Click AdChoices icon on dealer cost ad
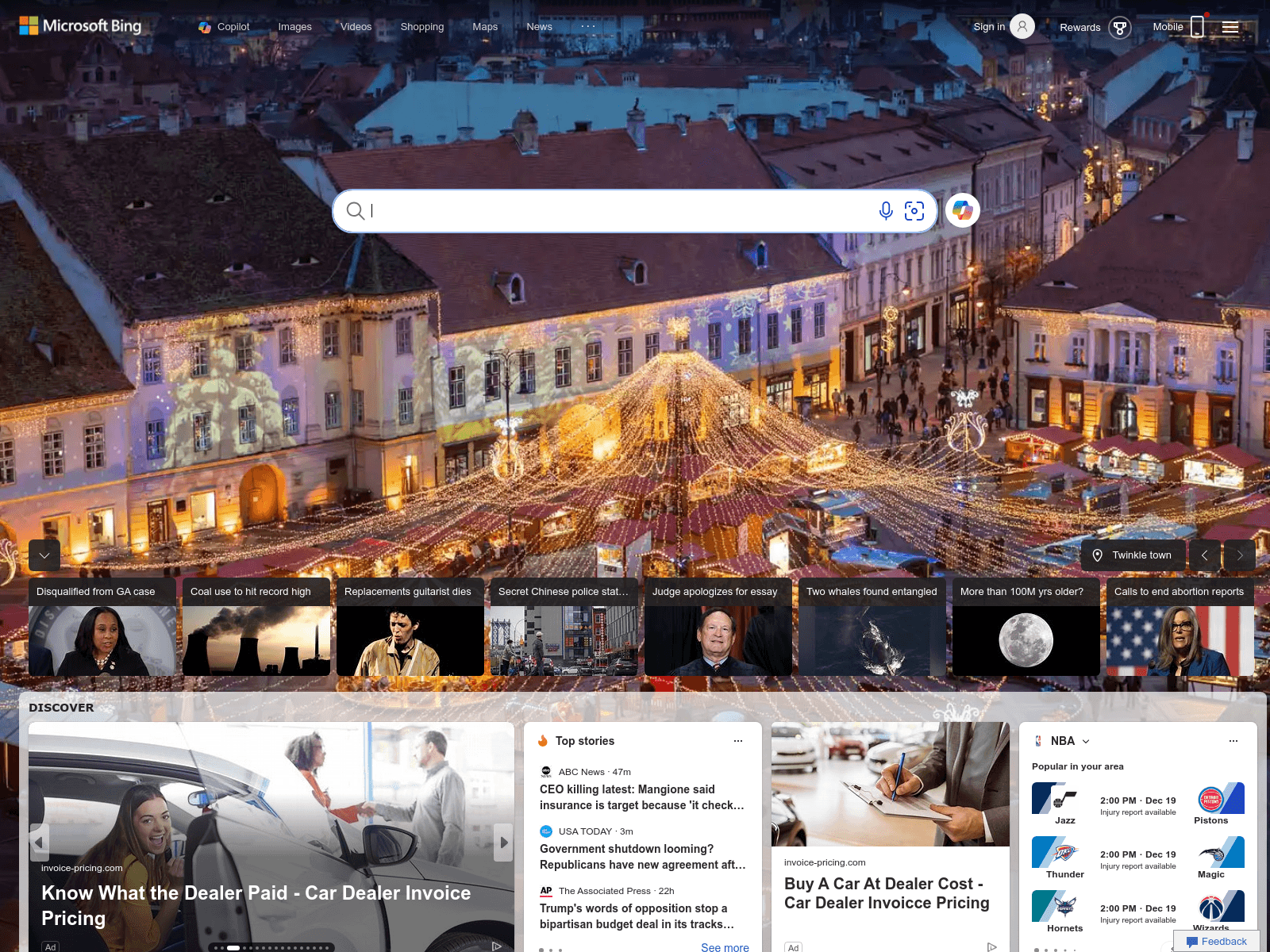The height and width of the screenshot is (952, 1270). 991,946
